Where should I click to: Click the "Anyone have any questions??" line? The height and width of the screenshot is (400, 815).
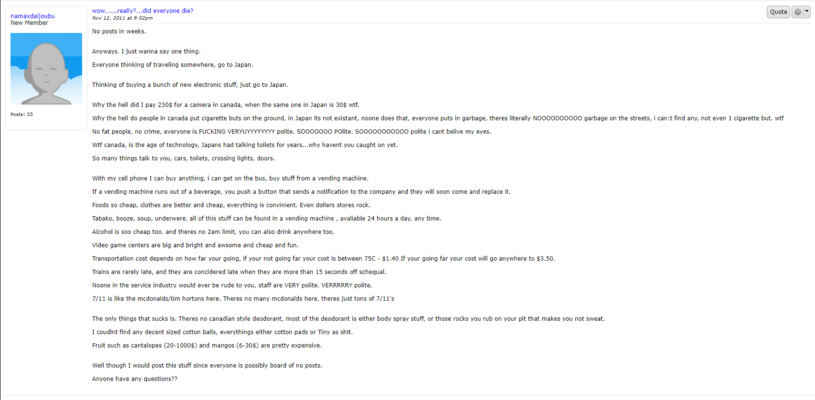point(135,379)
